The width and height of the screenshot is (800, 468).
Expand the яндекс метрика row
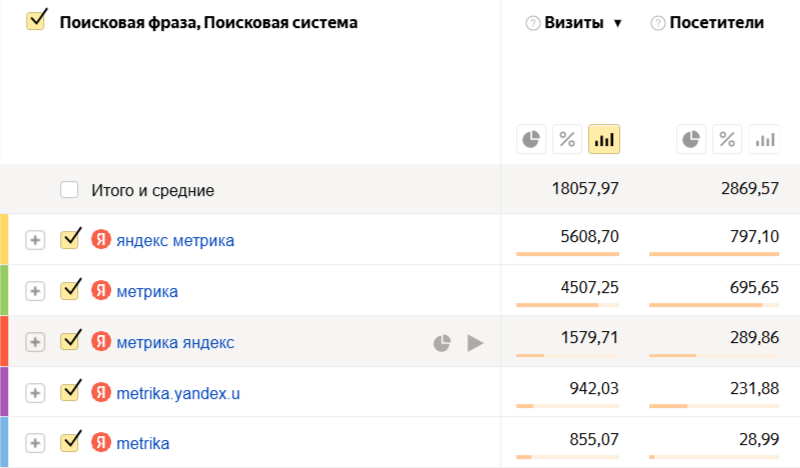35,240
